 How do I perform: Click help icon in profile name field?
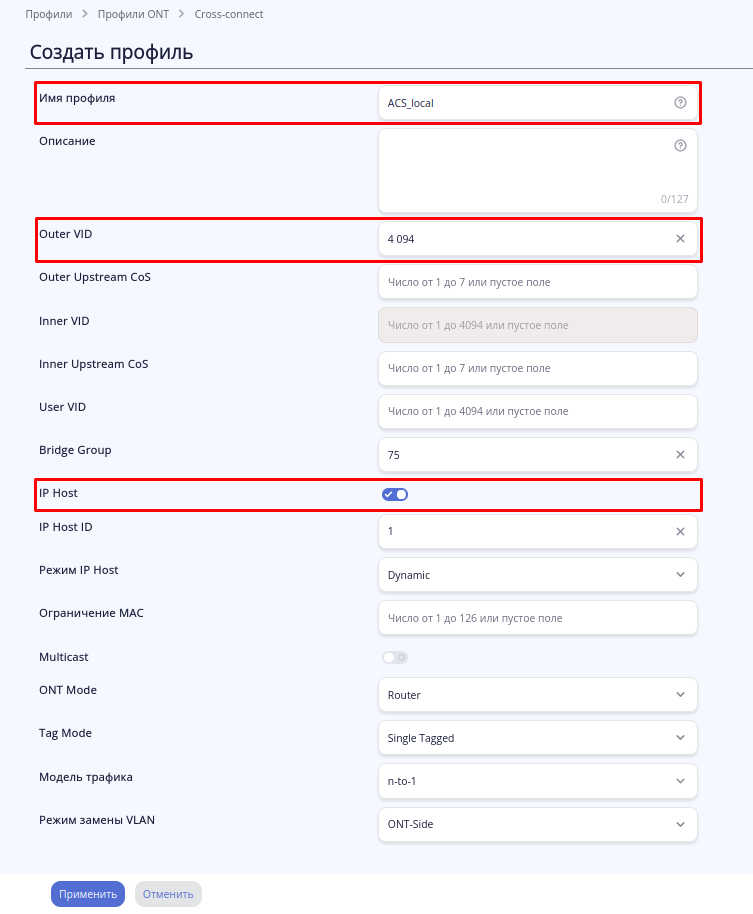(x=680, y=102)
